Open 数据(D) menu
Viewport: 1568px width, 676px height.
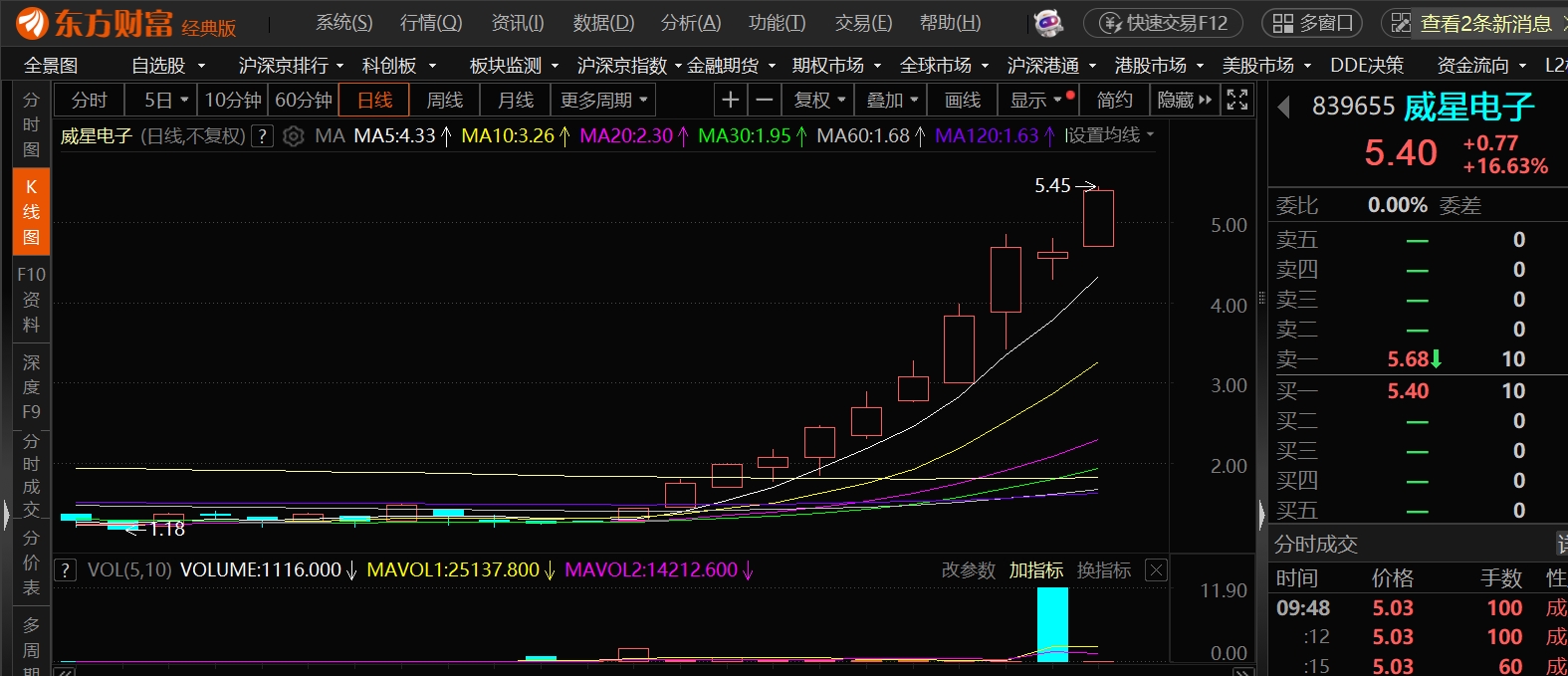pyautogui.click(x=602, y=23)
